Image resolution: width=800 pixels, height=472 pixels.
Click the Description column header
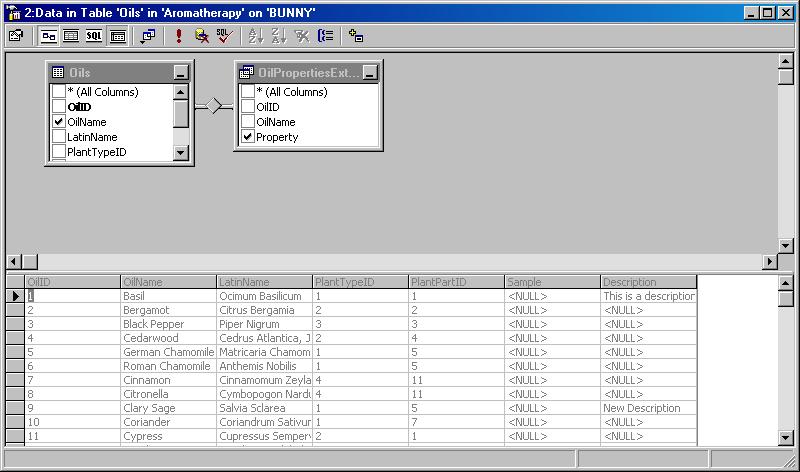(x=648, y=282)
